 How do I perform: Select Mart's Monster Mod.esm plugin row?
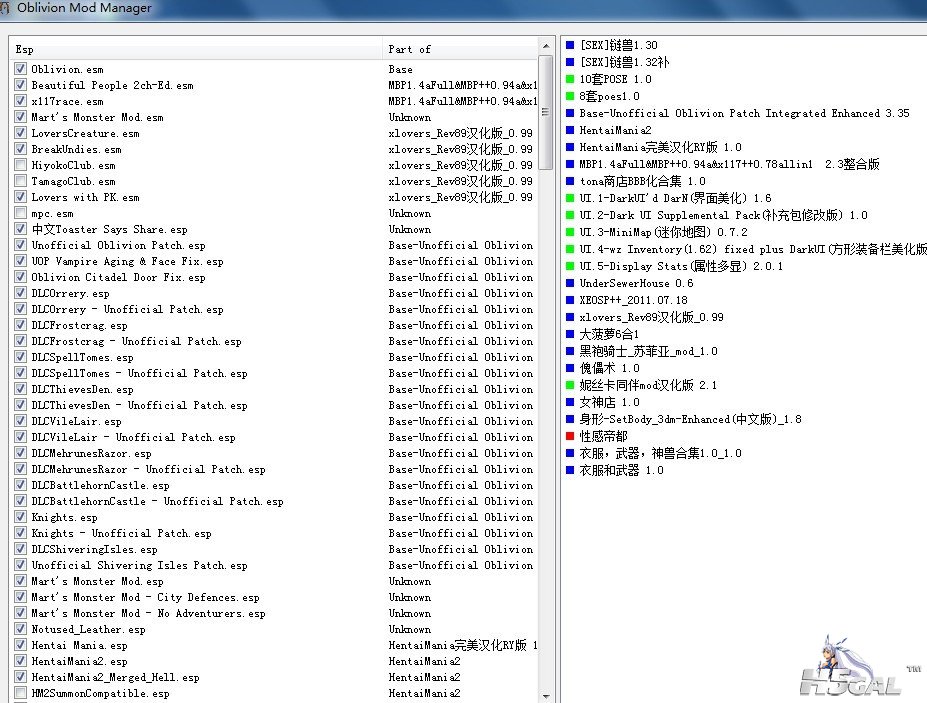274,117
